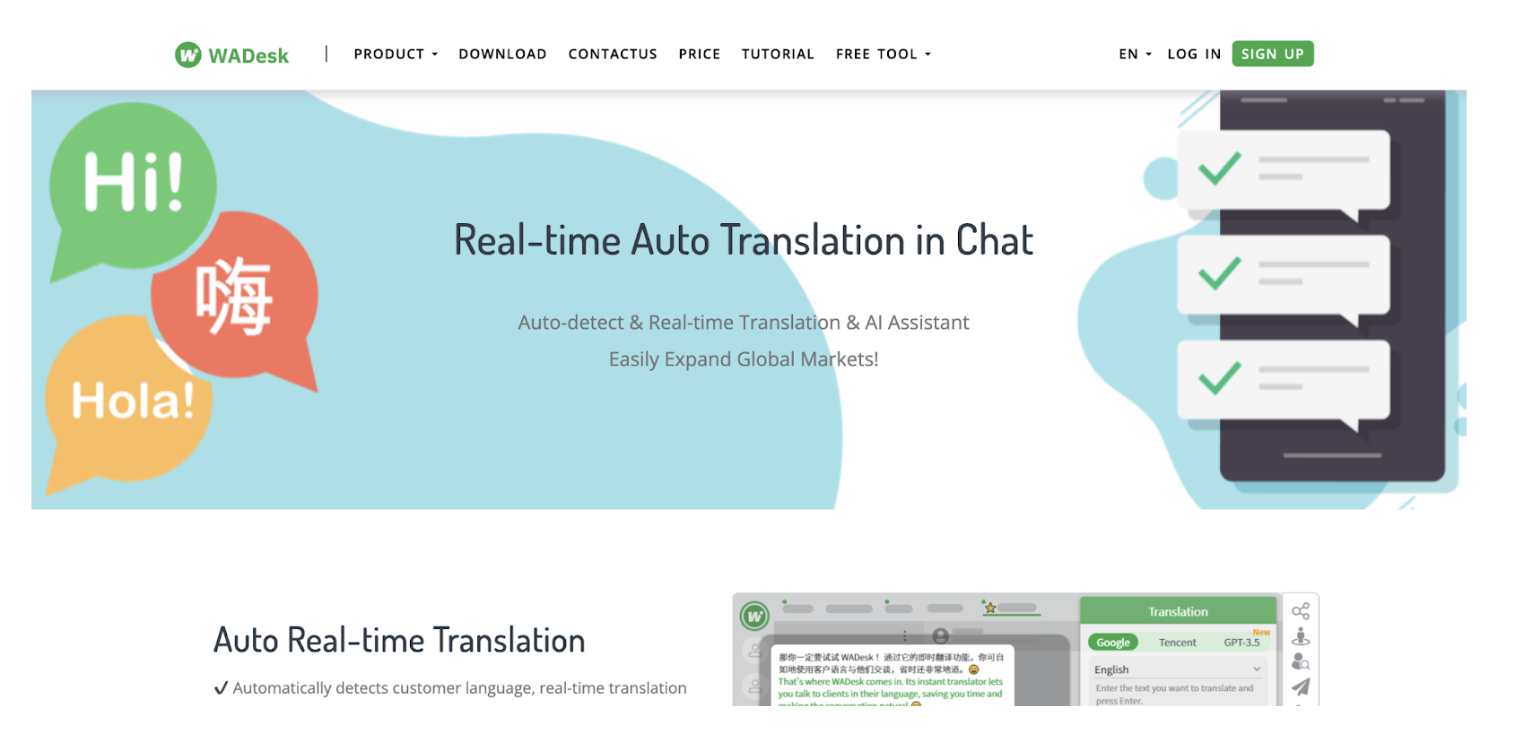Click the person-location icon in the preview sidebar
This screenshot has height=746, width=1516.
(x=1300, y=636)
